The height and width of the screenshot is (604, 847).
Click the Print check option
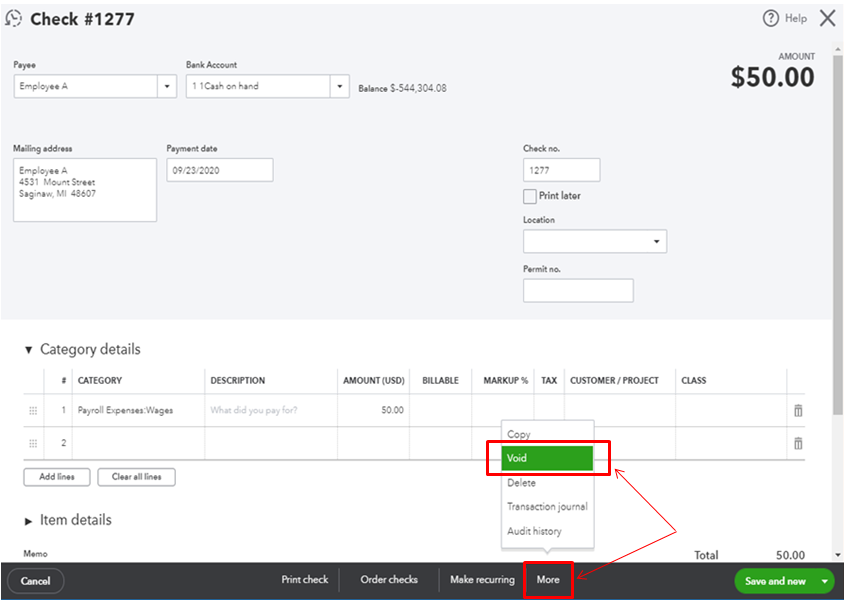[x=304, y=578]
